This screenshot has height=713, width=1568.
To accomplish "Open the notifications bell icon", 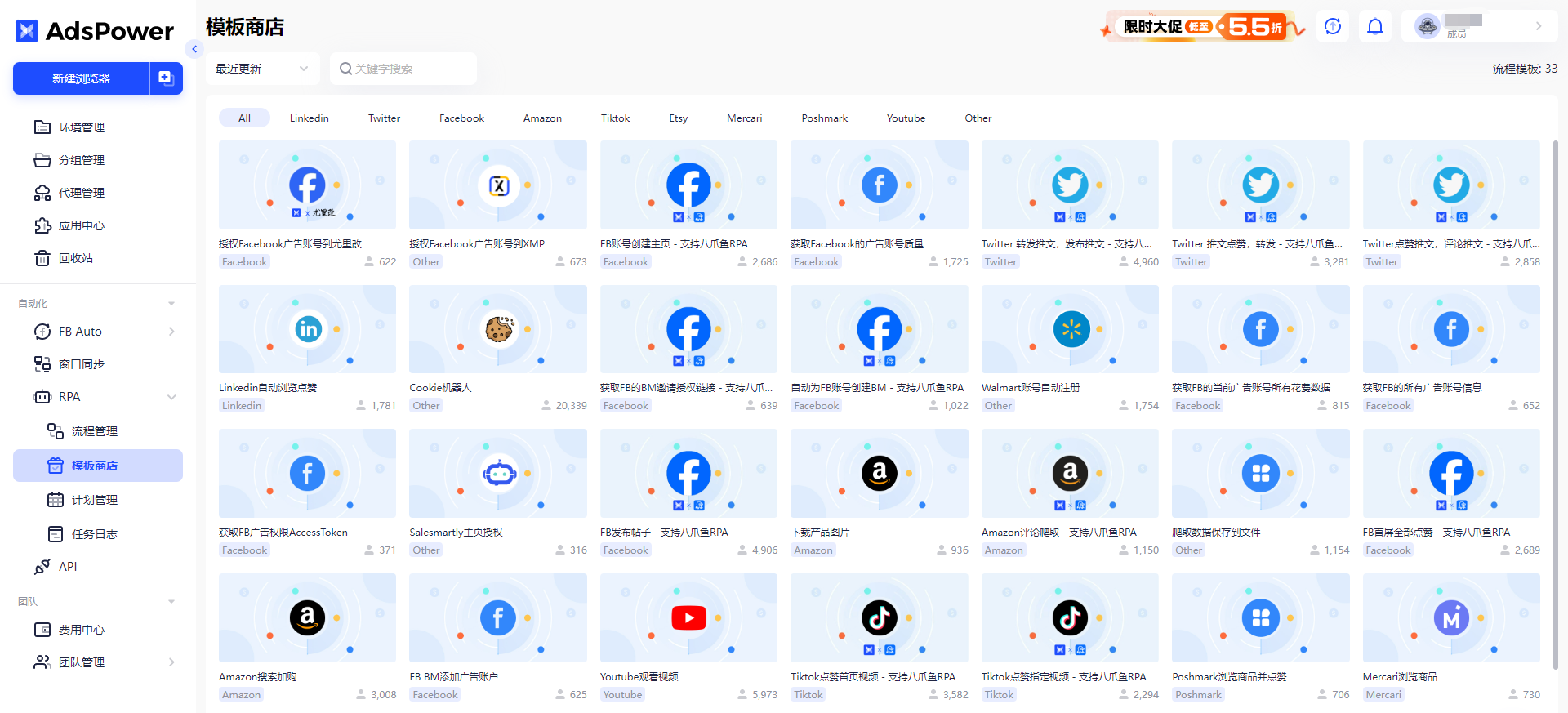I will [1375, 26].
